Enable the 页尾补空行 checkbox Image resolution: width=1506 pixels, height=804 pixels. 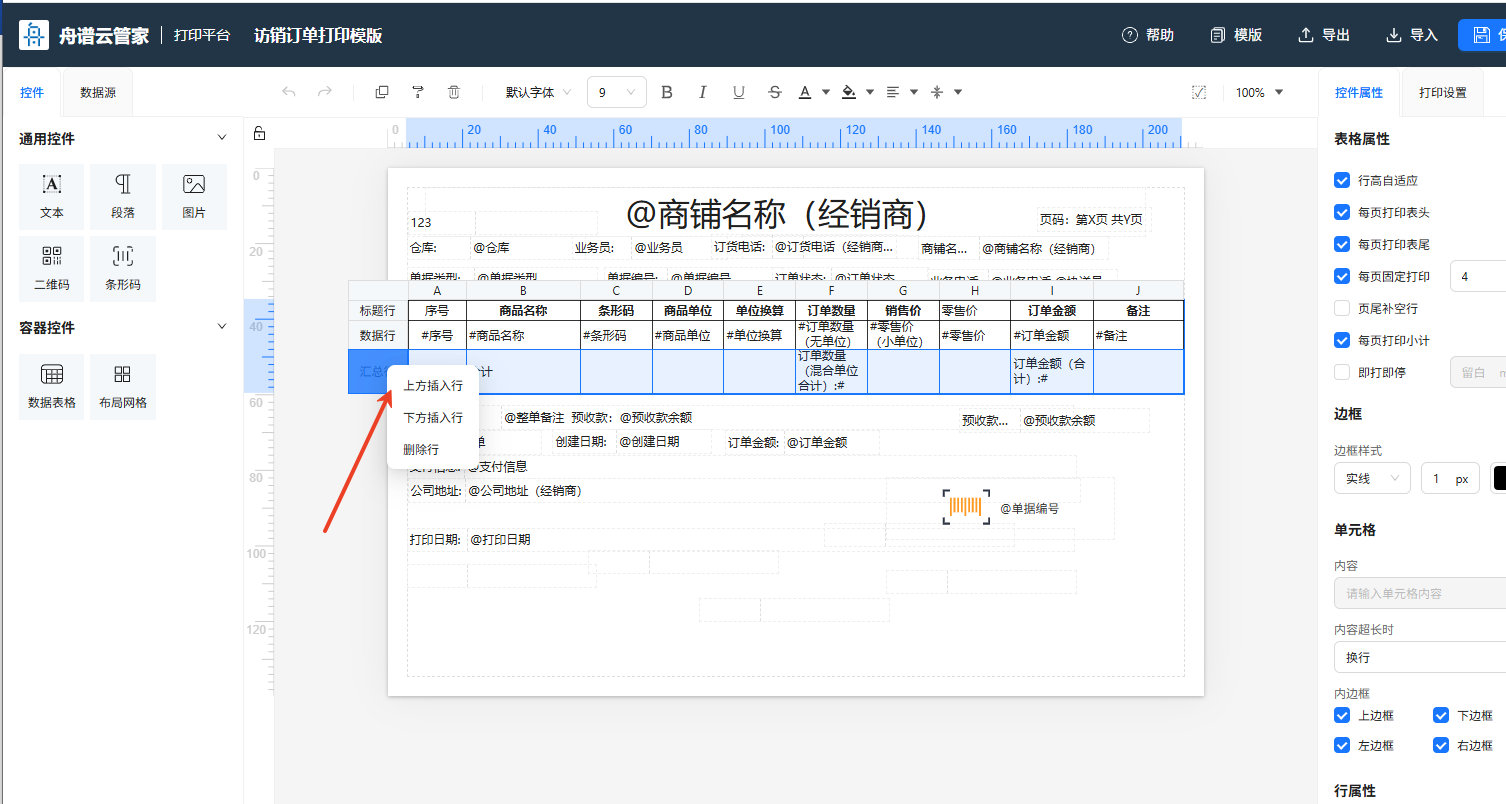click(1342, 309)
